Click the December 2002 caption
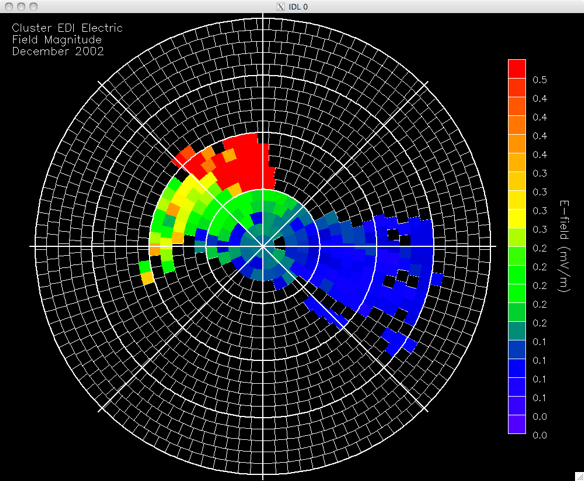 [x=58, y=51]
